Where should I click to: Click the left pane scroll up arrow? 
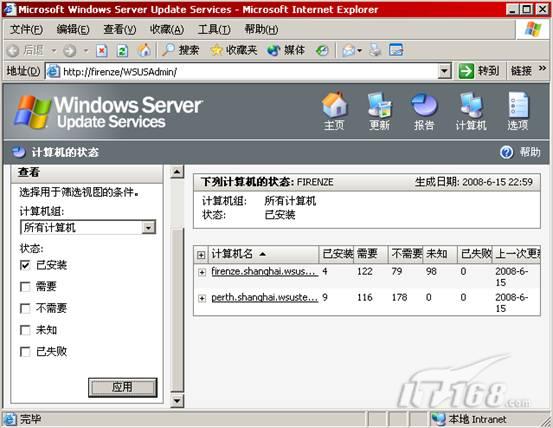pyautogui.click(x=177, y=172)
